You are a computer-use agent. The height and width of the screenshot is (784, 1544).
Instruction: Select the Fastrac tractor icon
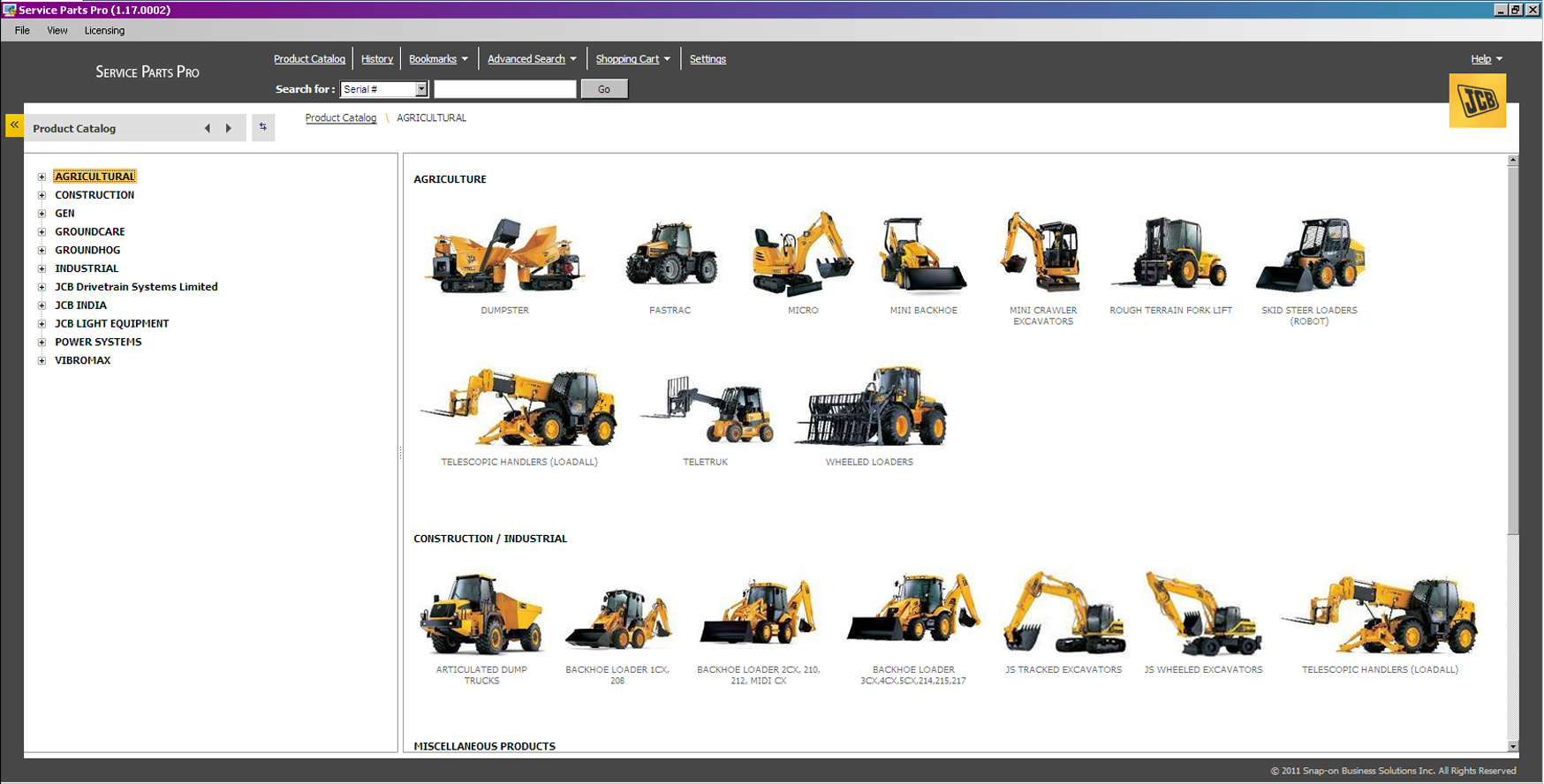tap(670, 254)
